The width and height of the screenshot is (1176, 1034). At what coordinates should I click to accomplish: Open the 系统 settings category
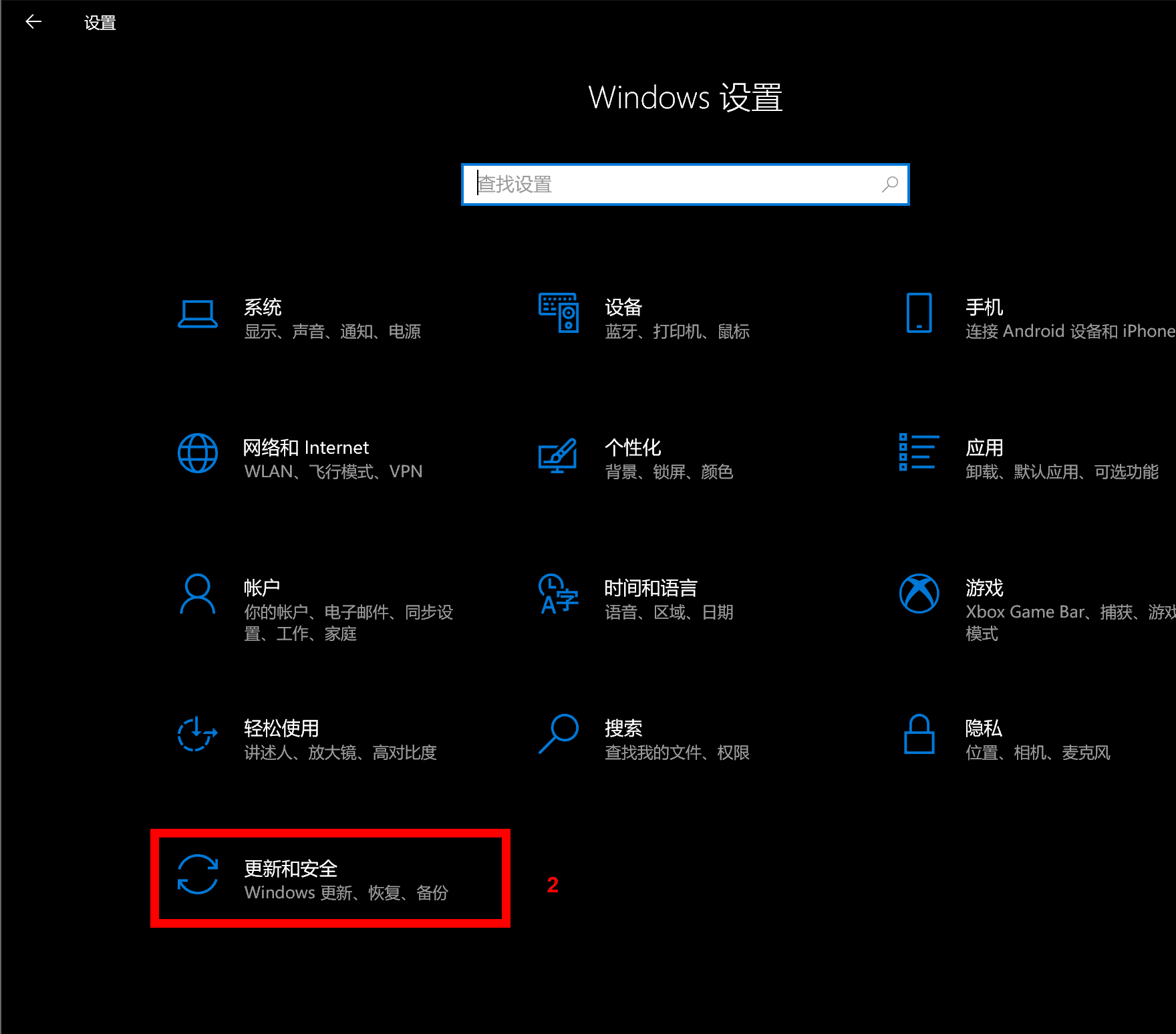263,307
